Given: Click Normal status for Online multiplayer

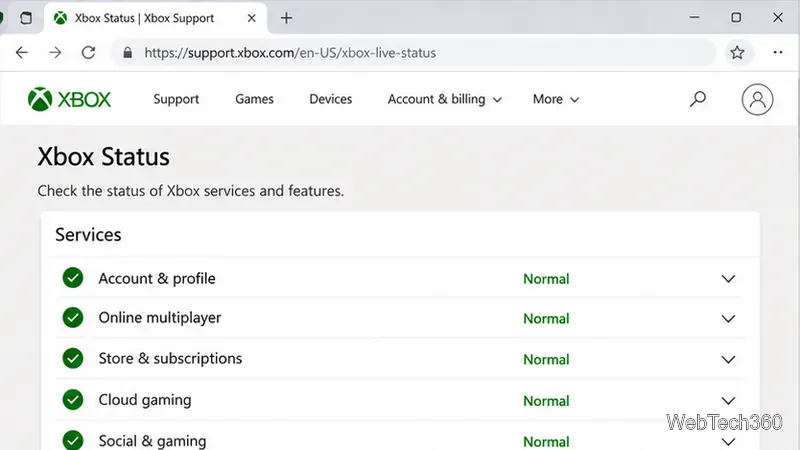Looking at the screenshot, I should (x=546, y=319).
